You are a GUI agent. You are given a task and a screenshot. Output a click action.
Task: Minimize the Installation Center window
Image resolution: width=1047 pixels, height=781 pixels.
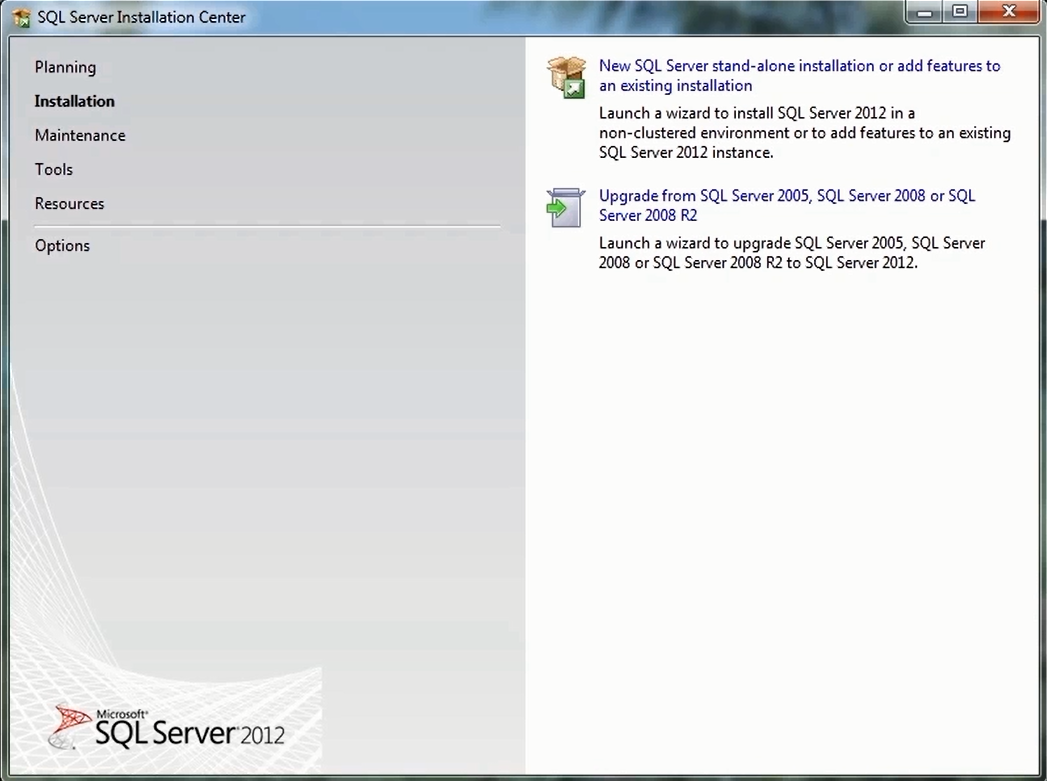coord(924,12)
